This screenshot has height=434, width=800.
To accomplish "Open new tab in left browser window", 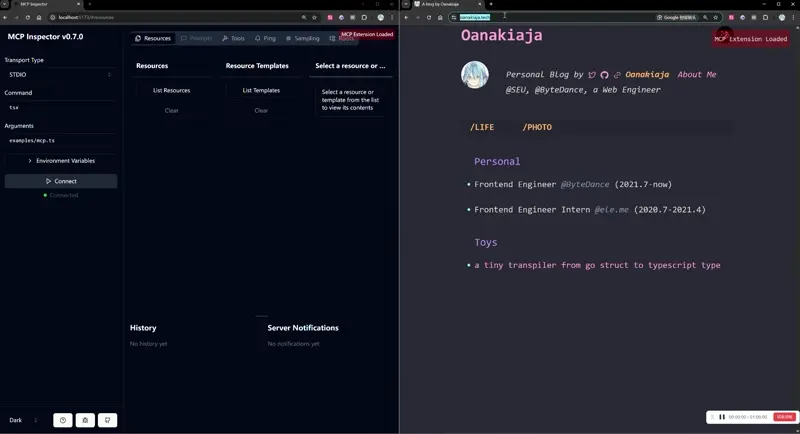I will point(90,4).
